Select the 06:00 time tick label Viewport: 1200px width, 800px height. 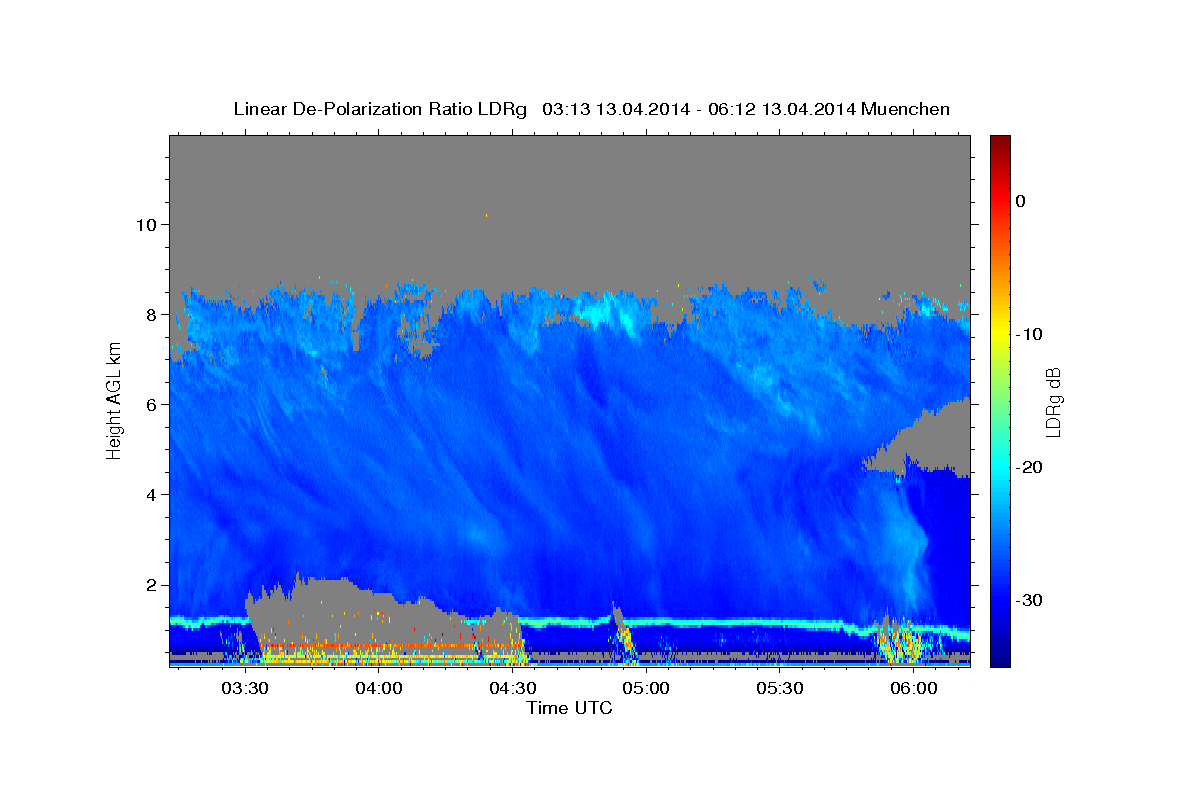coord(914,689)
